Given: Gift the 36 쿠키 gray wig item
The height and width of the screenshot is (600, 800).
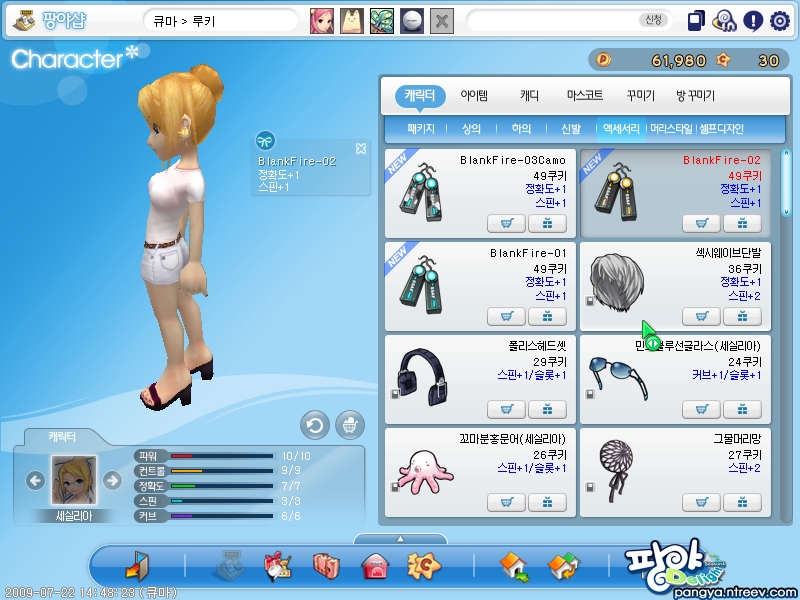Looking at the screenshot, I should [x=742, y=316].
